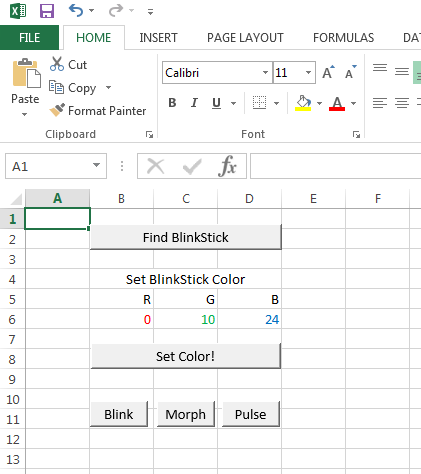Image resolution: width=421 pixels, height=474 pixels.
Task: Click the Redo arrow icon
Action: coord(116,11)
